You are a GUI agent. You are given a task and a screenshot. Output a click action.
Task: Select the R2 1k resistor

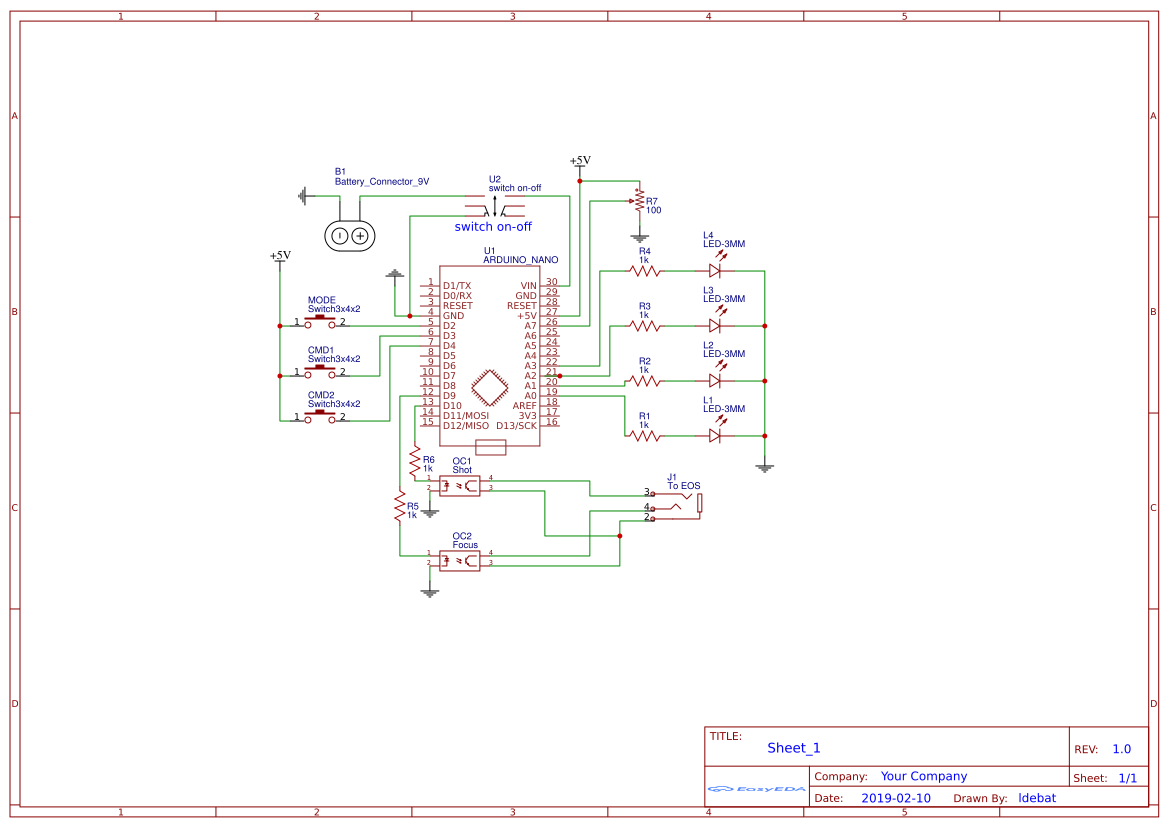point(645,380)
